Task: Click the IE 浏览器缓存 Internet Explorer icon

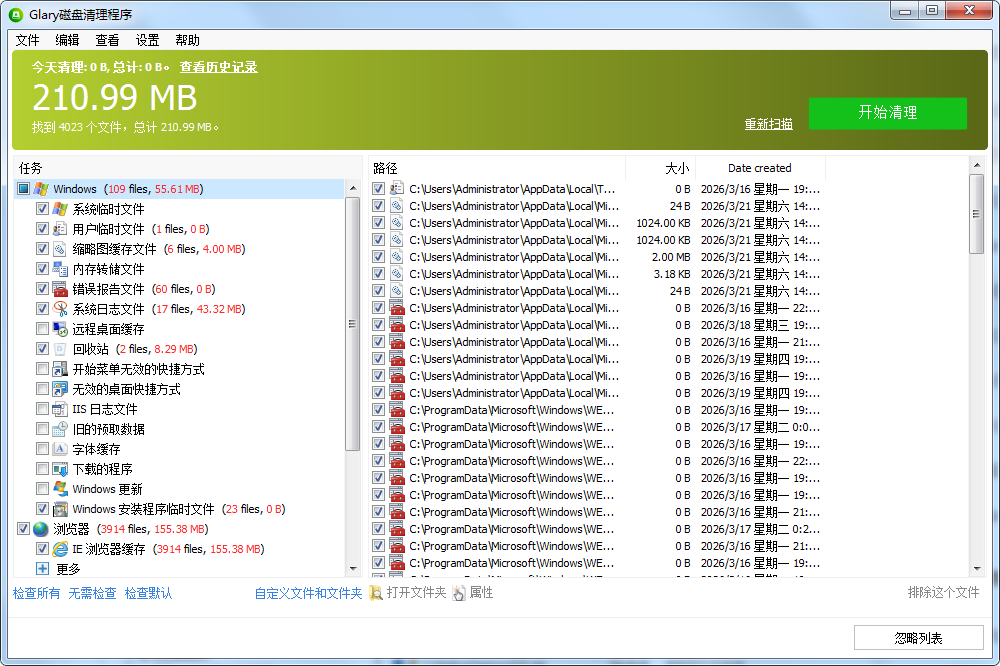Action: pyautogui.click(x=60, y=549)
